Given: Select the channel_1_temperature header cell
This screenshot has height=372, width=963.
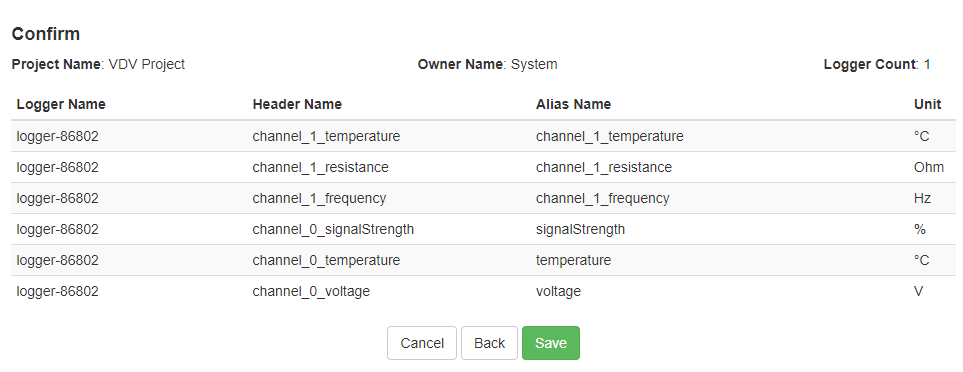Looking at the screenshot, I should (326, 136).
